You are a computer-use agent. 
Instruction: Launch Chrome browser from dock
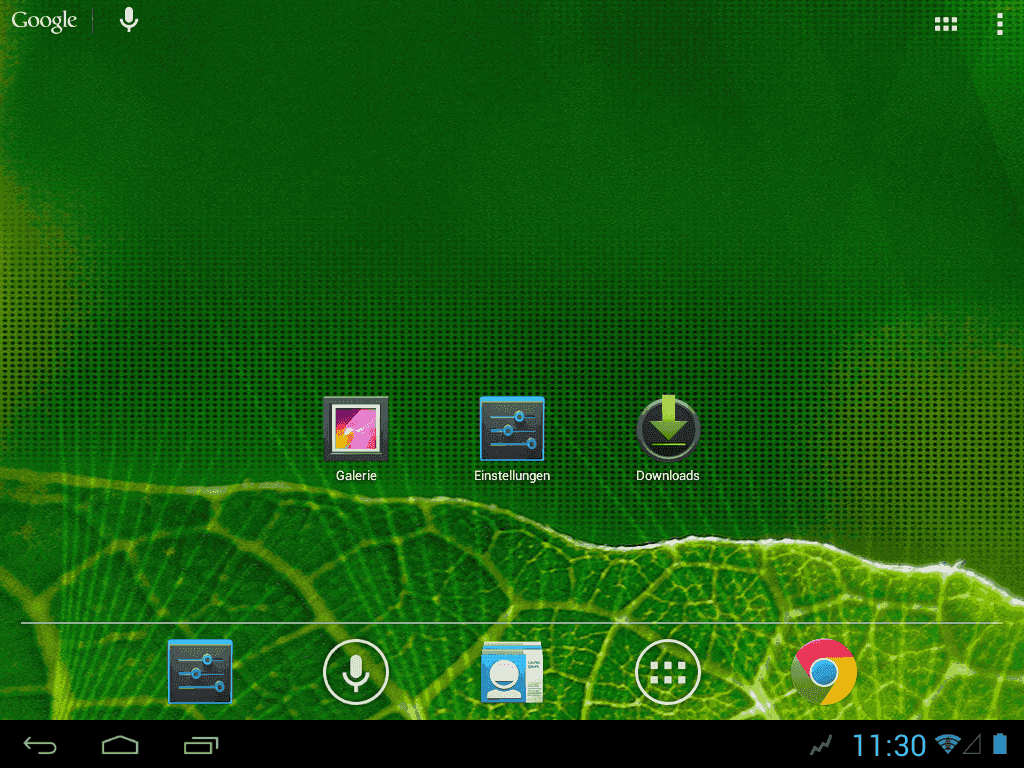(x=824, y=672)
